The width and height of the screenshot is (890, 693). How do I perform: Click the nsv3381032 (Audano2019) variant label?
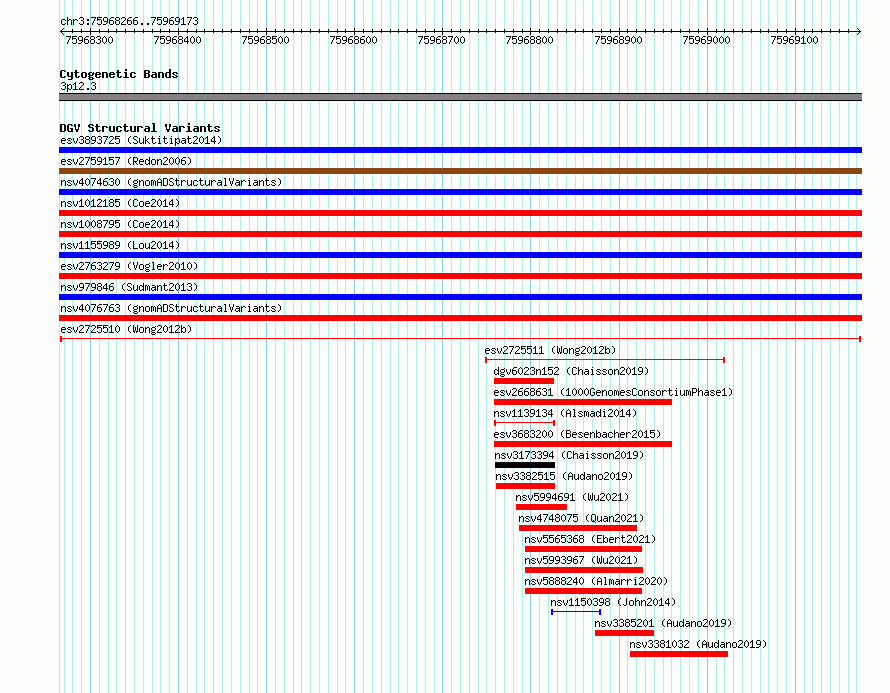click(x=698, y=644)
